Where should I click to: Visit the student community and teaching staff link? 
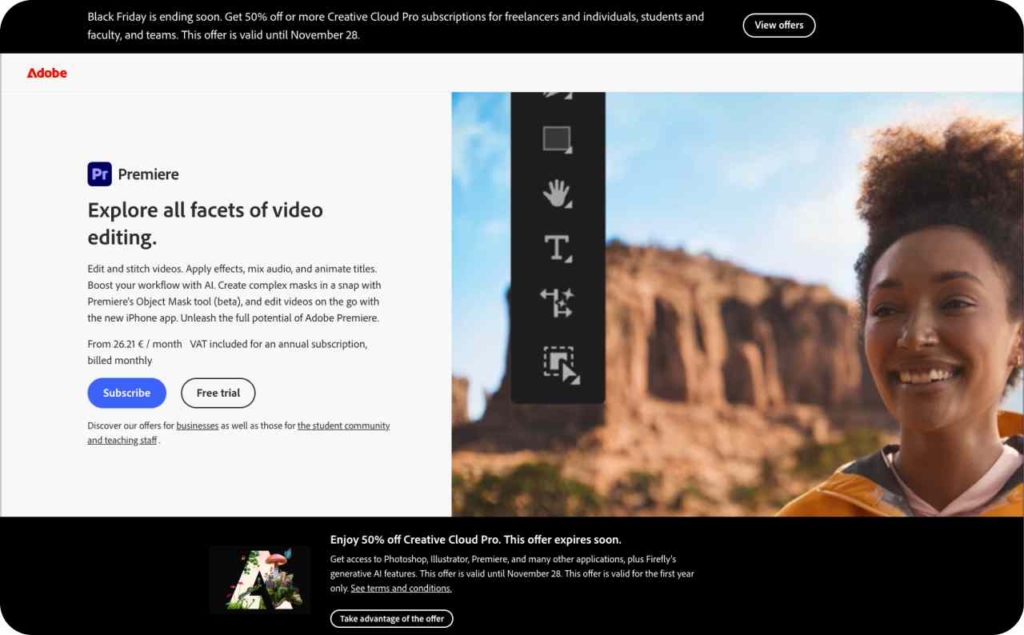[x=344, y=425]
